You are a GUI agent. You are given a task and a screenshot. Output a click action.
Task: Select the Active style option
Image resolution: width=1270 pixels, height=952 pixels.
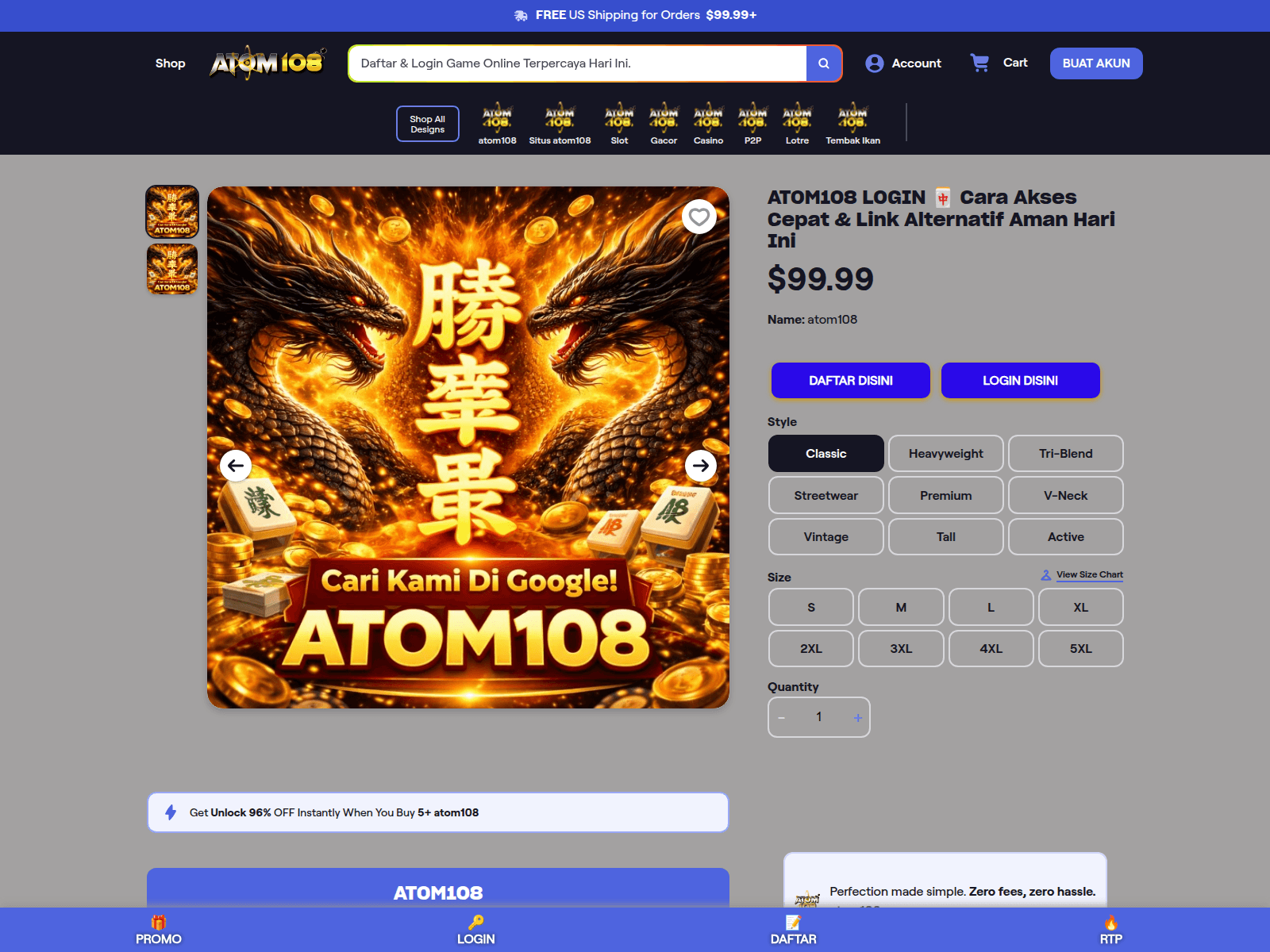1066,537
